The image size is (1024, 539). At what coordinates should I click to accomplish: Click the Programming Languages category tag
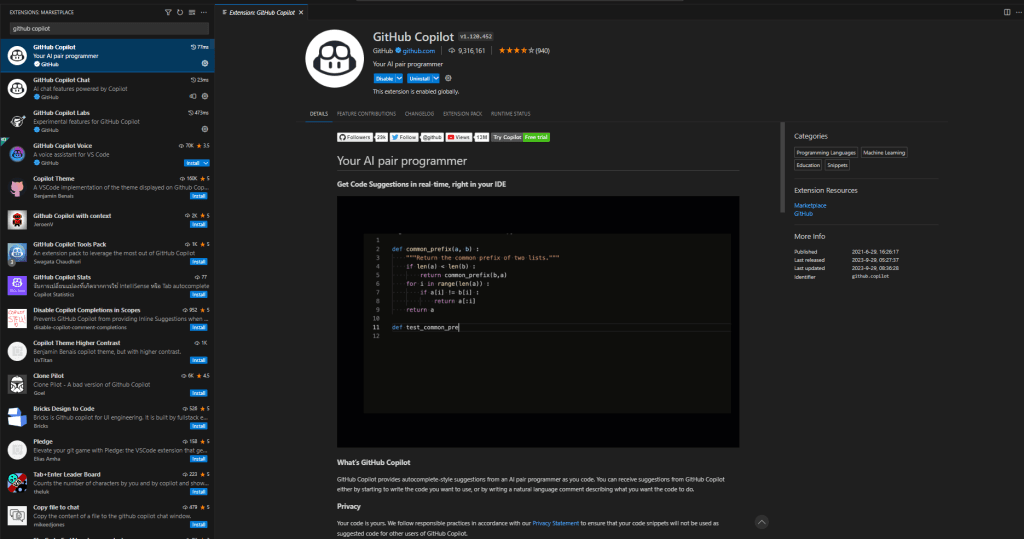click(825, 153)
